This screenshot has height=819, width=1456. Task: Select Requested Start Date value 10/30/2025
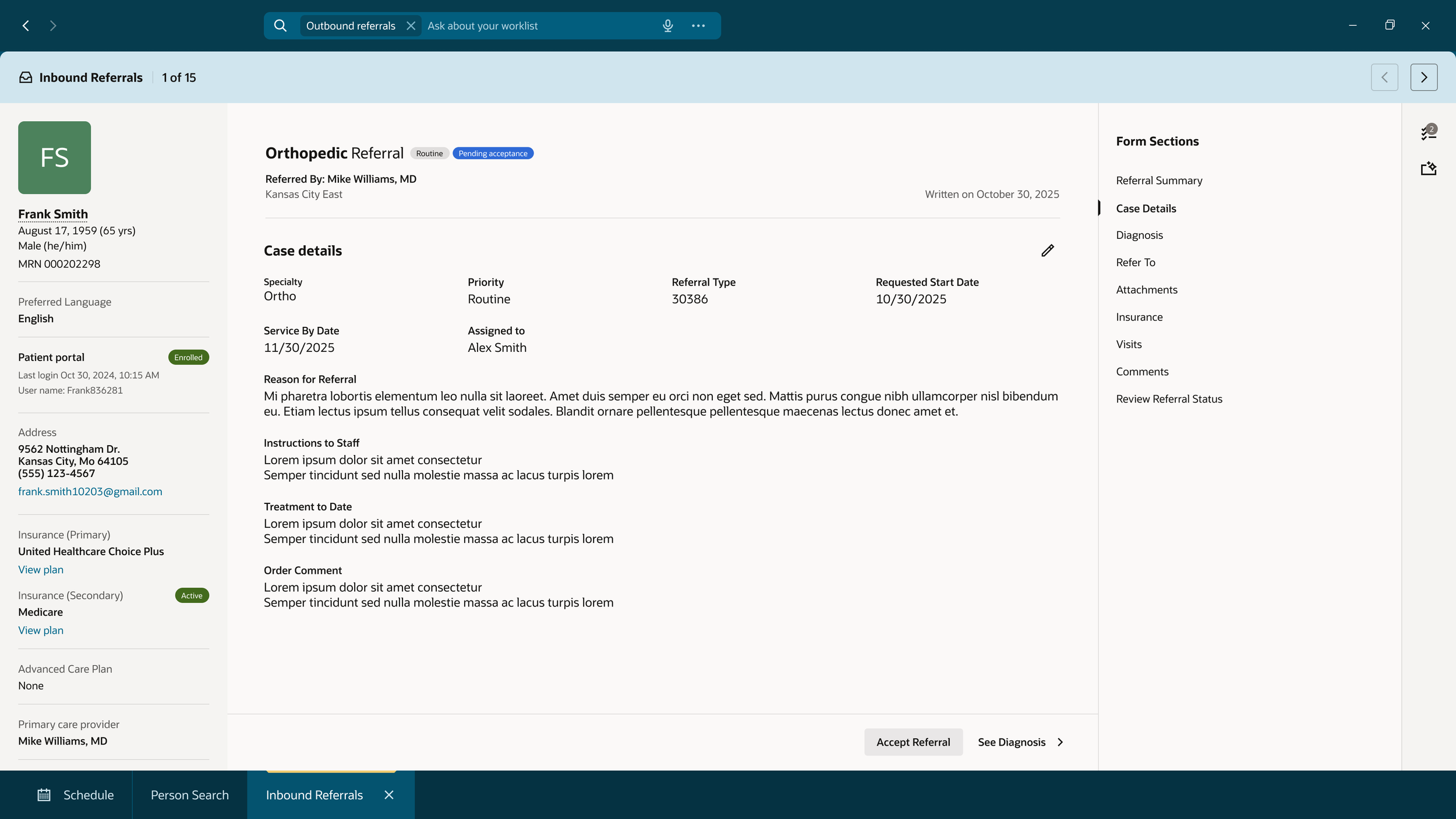point(911,299)
